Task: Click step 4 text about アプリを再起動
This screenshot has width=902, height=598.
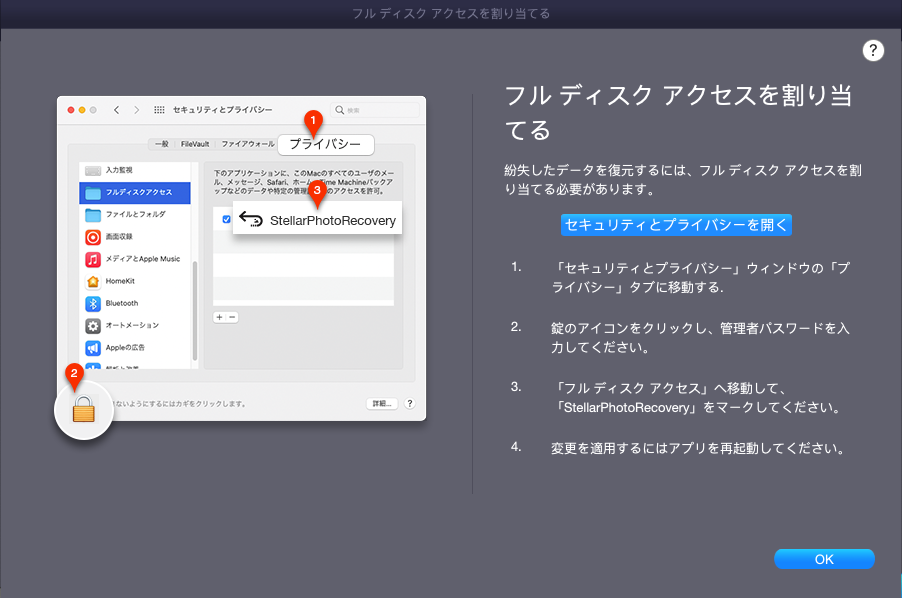Action: tap(698, 448)
